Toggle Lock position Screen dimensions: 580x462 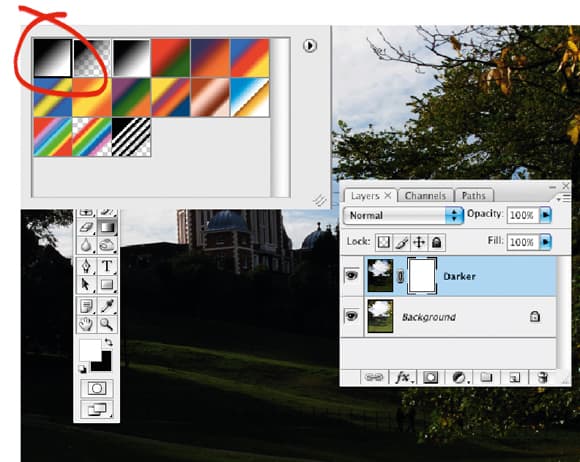[419, 242]
